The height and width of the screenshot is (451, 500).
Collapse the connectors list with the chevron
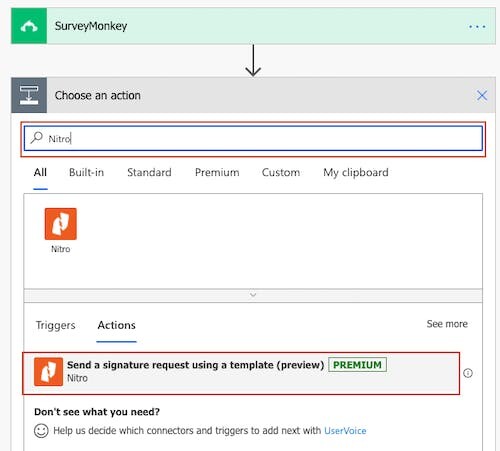pyautogui.click(x=253, y=295)
